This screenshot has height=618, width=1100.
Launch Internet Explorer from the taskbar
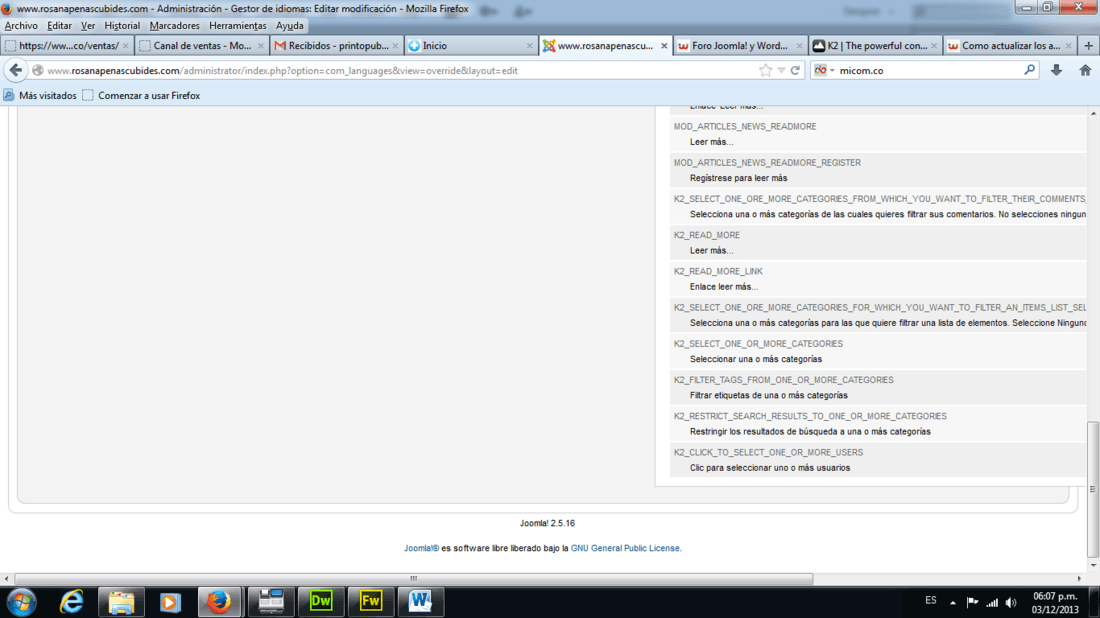(x=72, y=602)
